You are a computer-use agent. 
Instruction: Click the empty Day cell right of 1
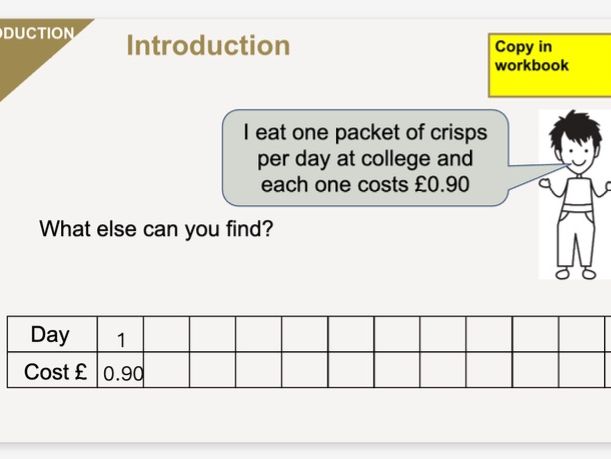tap(167, 335)
